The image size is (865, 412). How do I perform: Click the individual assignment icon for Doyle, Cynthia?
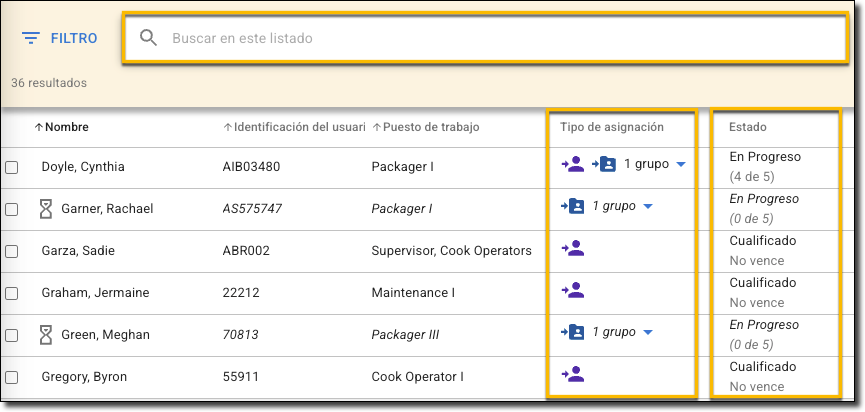(573, 164)
